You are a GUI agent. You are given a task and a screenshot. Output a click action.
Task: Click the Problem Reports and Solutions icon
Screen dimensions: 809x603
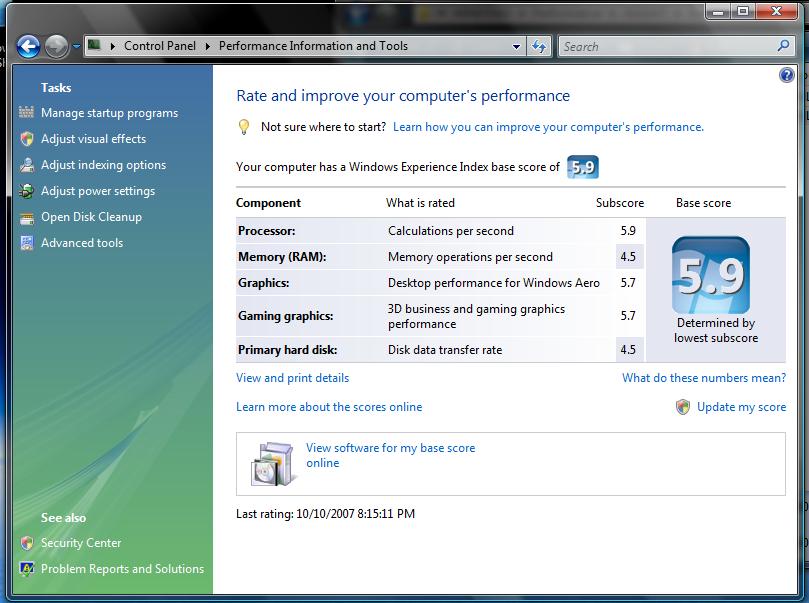(26, 568)
